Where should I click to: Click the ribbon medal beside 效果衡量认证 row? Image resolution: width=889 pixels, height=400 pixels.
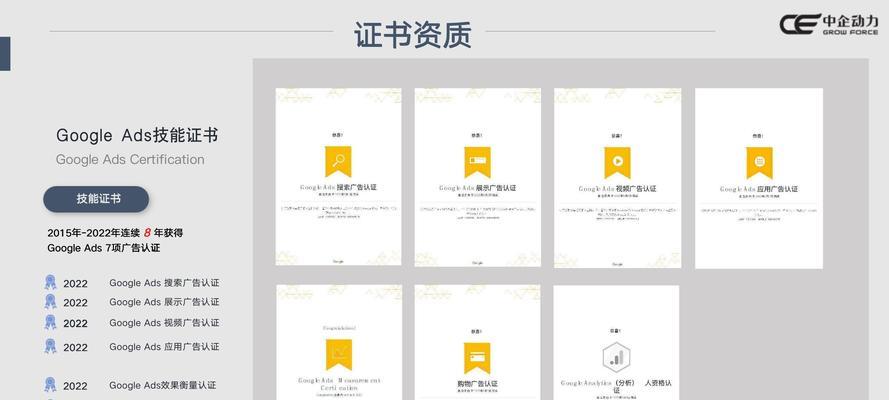coord(50,385)
